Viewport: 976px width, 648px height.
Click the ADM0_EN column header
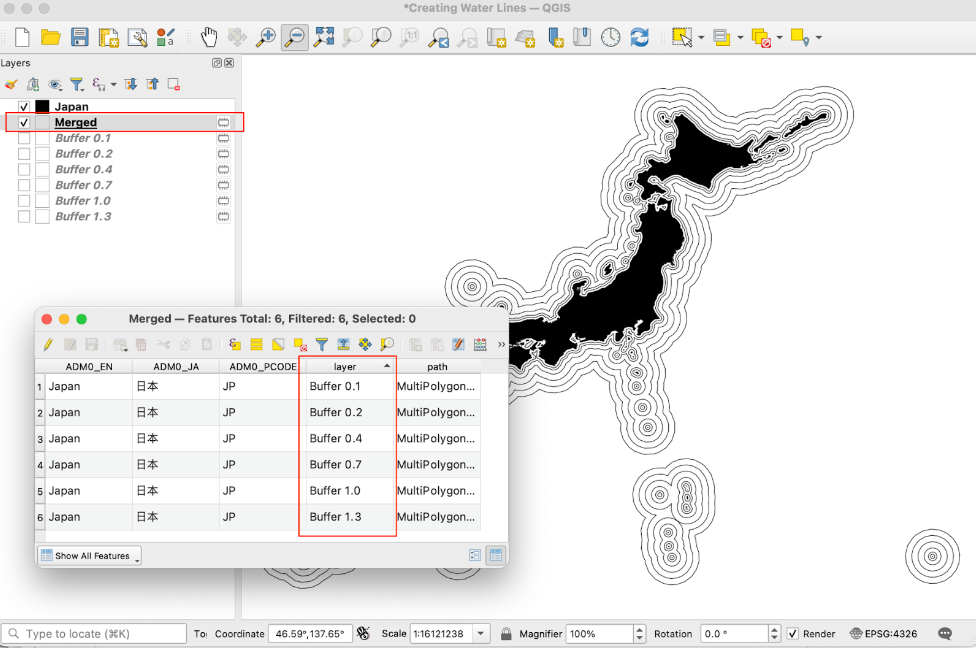click(88, 367)
